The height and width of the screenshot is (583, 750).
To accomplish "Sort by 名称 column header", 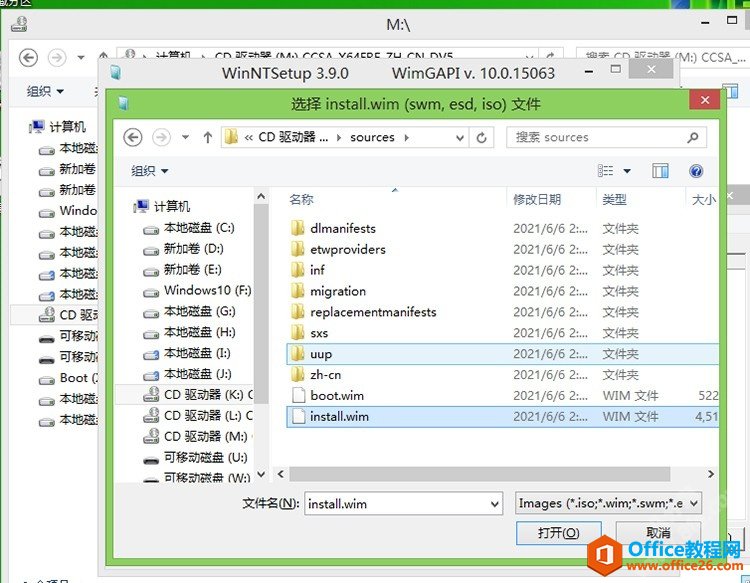I will pyautogui.click(x=301, y=199).
